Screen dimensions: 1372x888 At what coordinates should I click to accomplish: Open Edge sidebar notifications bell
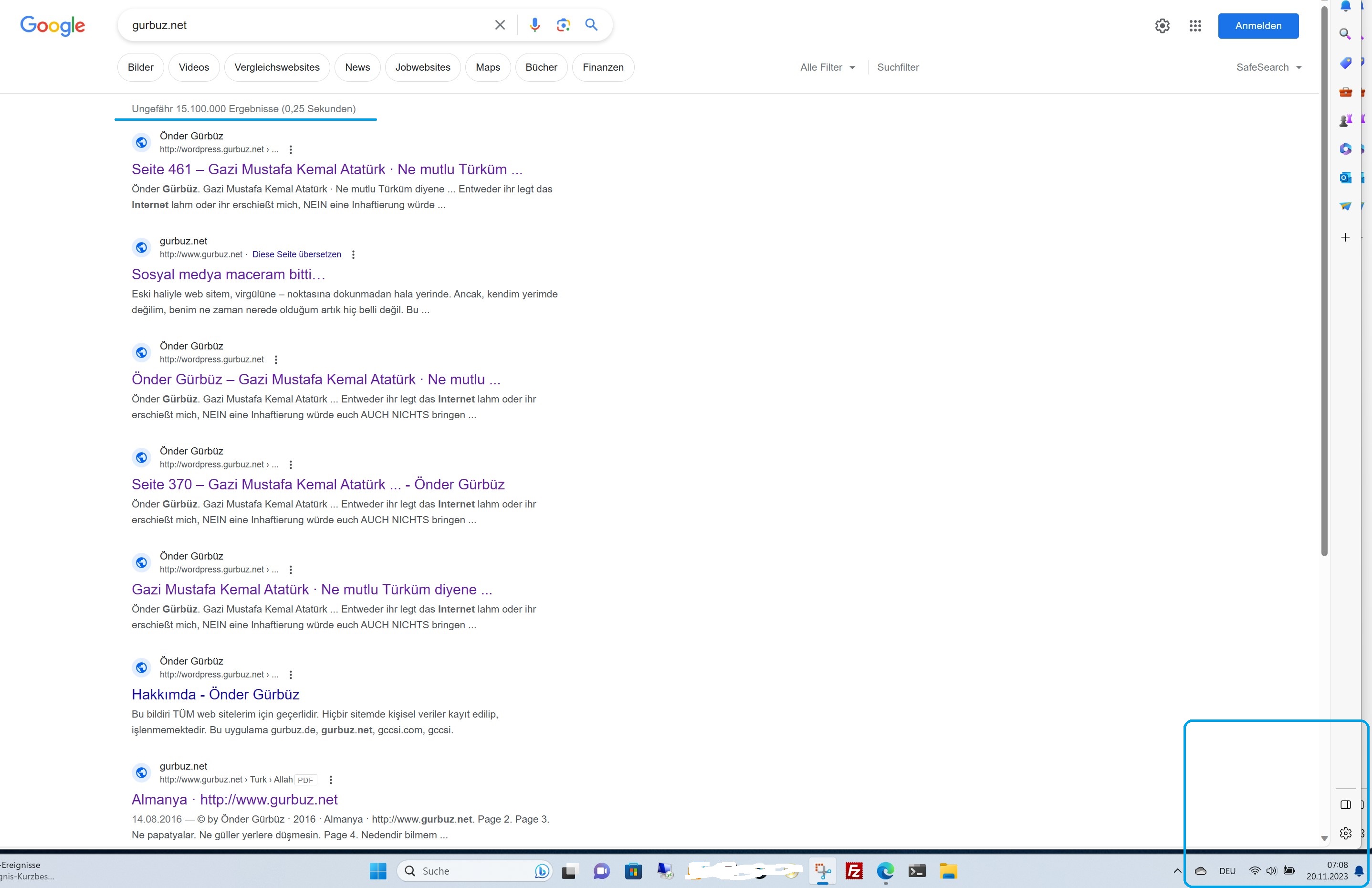tap(1345, 6)
